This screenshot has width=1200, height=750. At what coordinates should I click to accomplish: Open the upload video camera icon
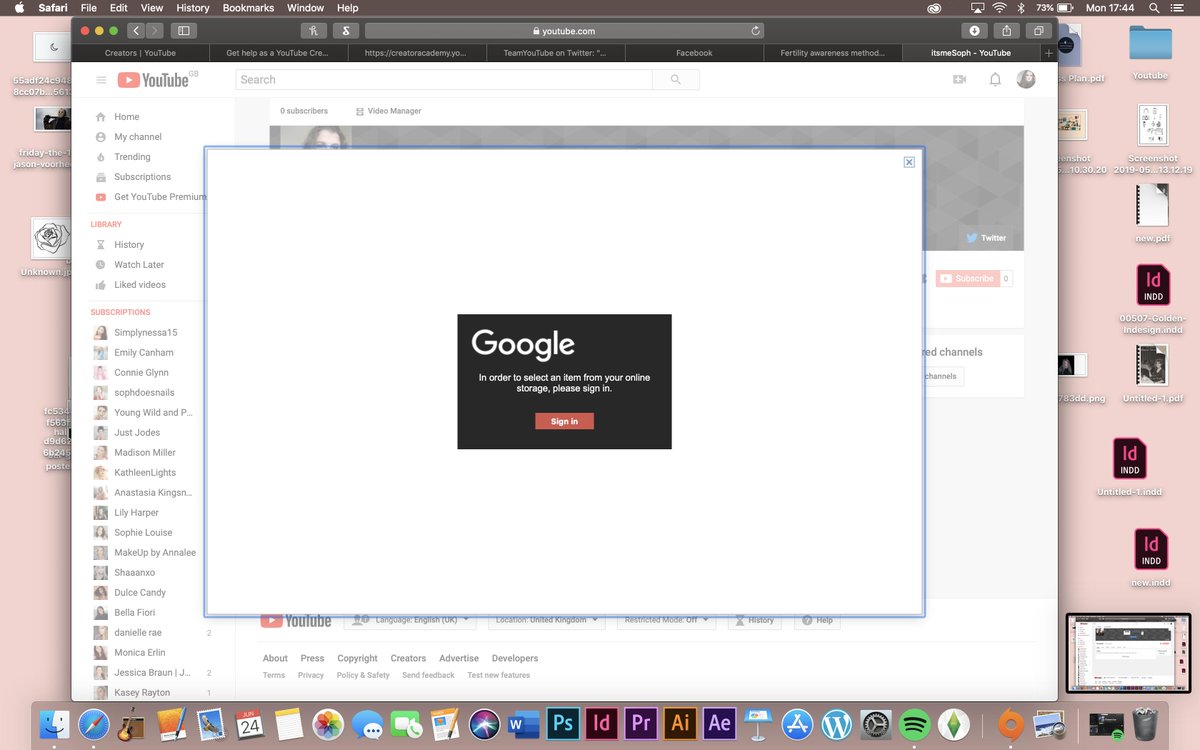coord(960,80)
